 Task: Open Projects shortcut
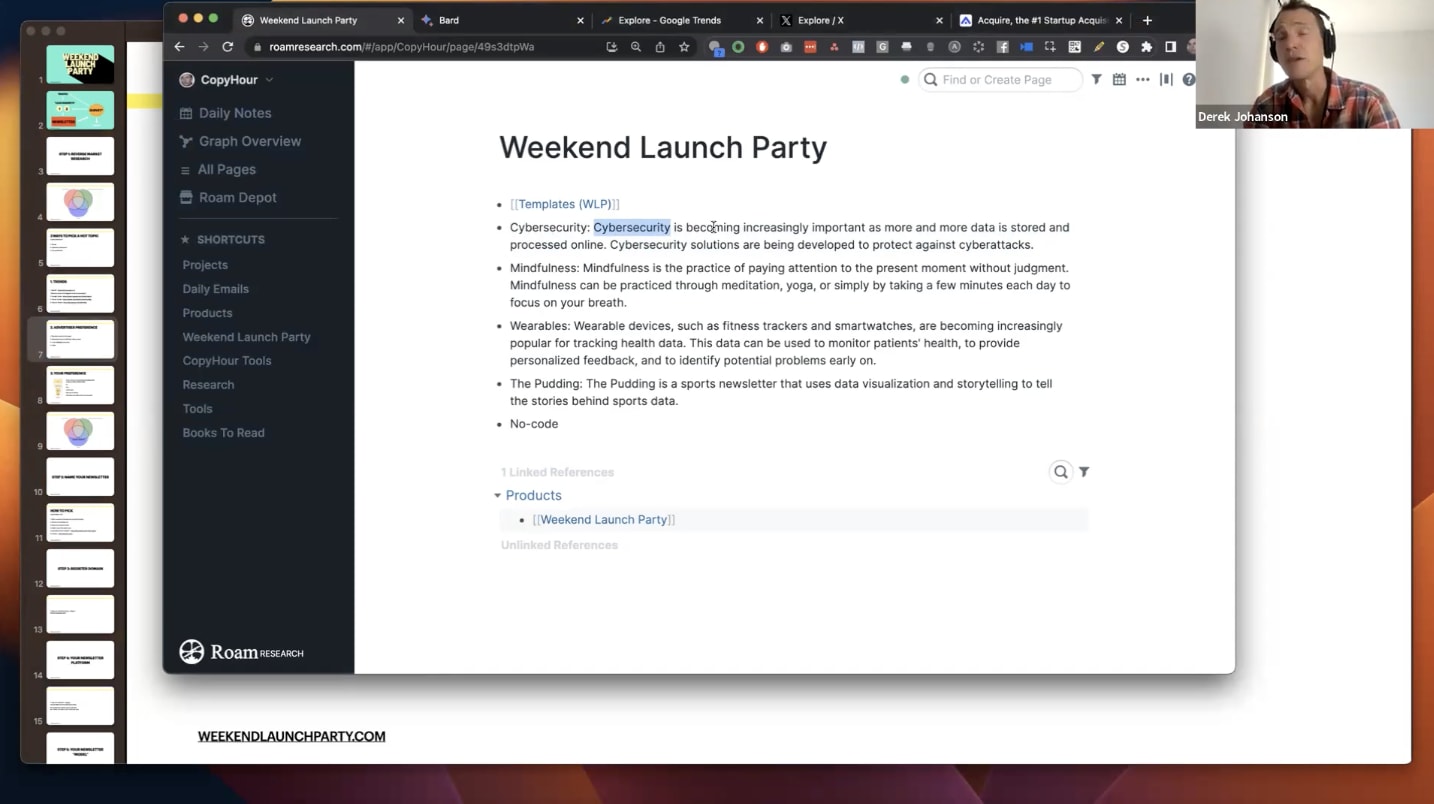pyautogui.click(x=205, y=265)
